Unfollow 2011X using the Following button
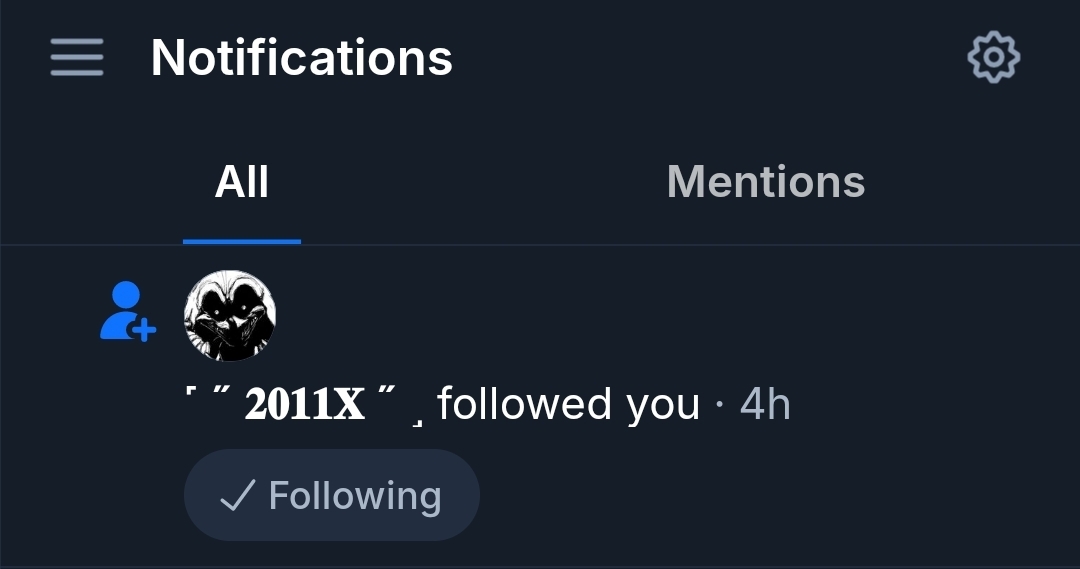 (x=331, y=495)
